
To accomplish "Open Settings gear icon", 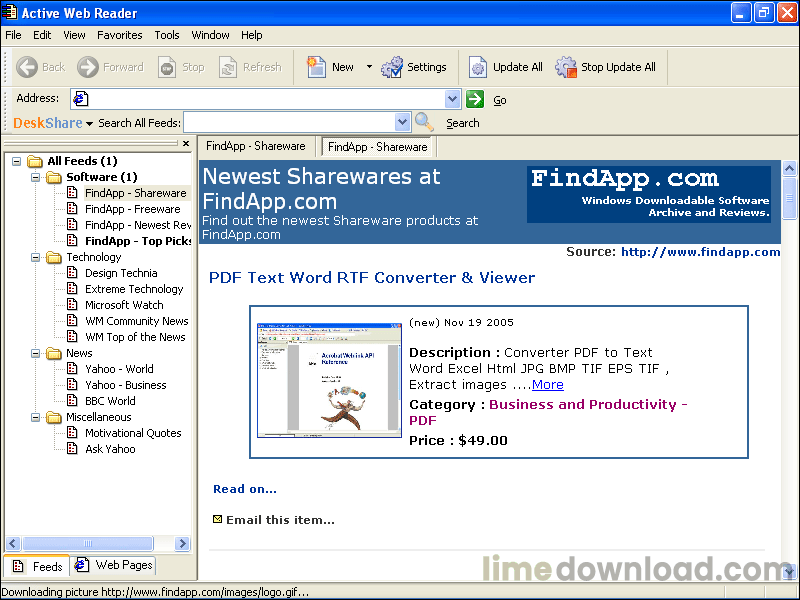I will click(392, 67).
